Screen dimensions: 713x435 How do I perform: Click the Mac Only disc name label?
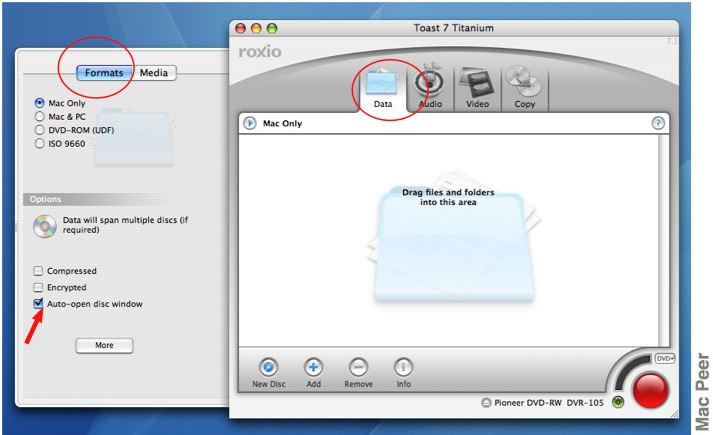(x=282, y=123)
